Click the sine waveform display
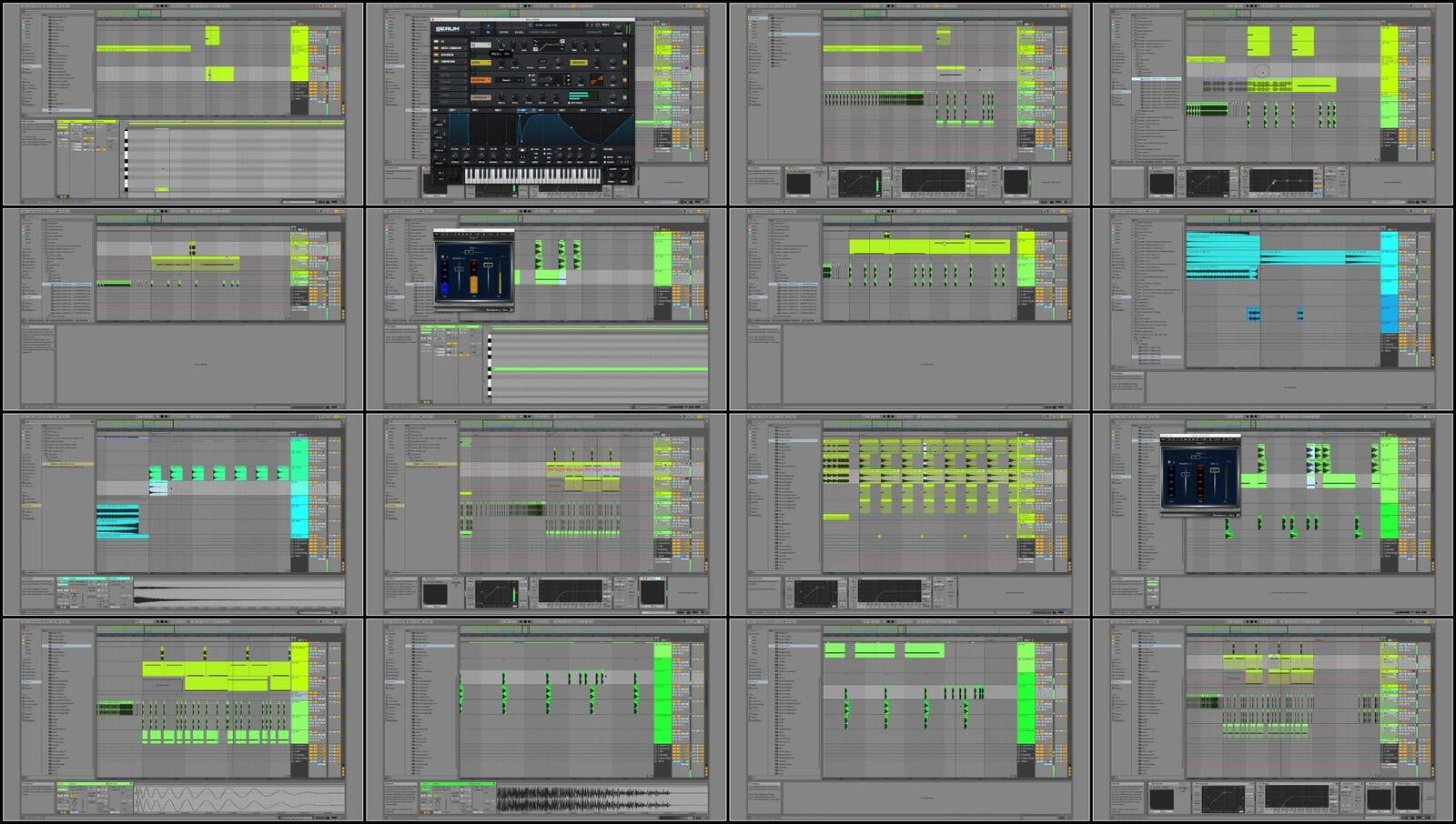 238,799
